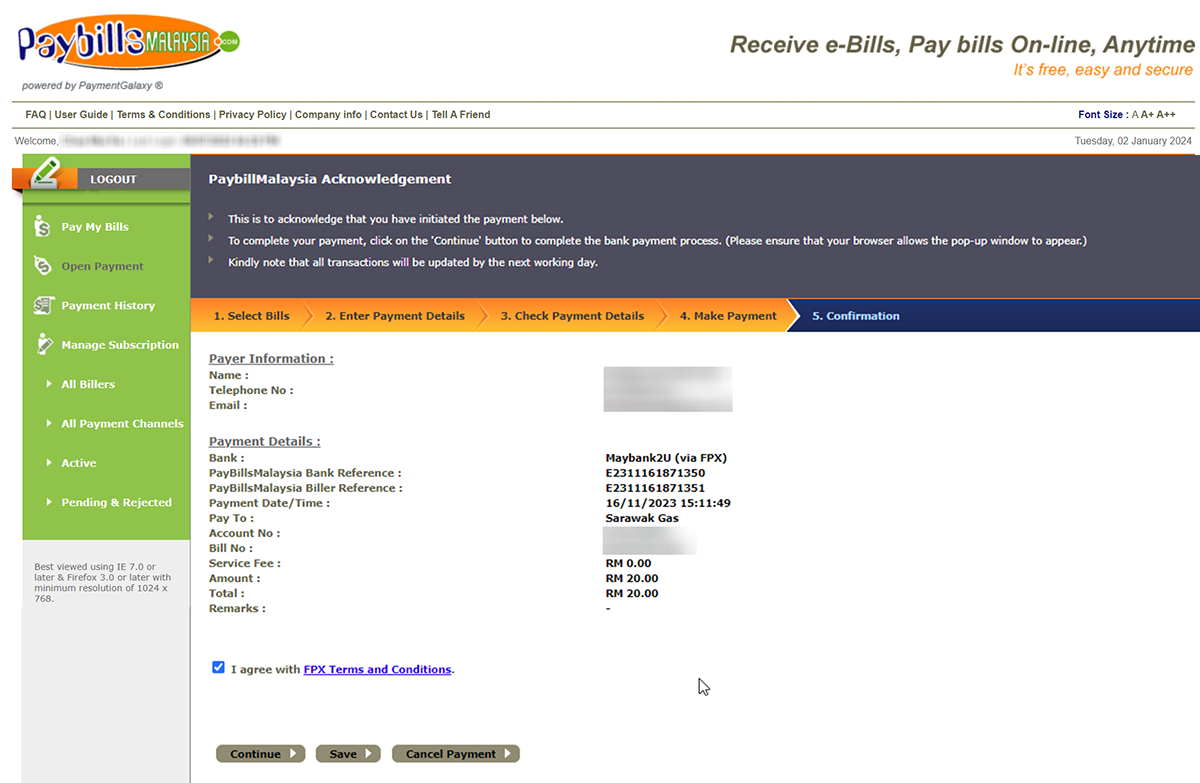Open the FPX Terms and Conditions link
The width and height of the screenshot is (1200, 783).
pyautogui.click(x=377, y=669)
